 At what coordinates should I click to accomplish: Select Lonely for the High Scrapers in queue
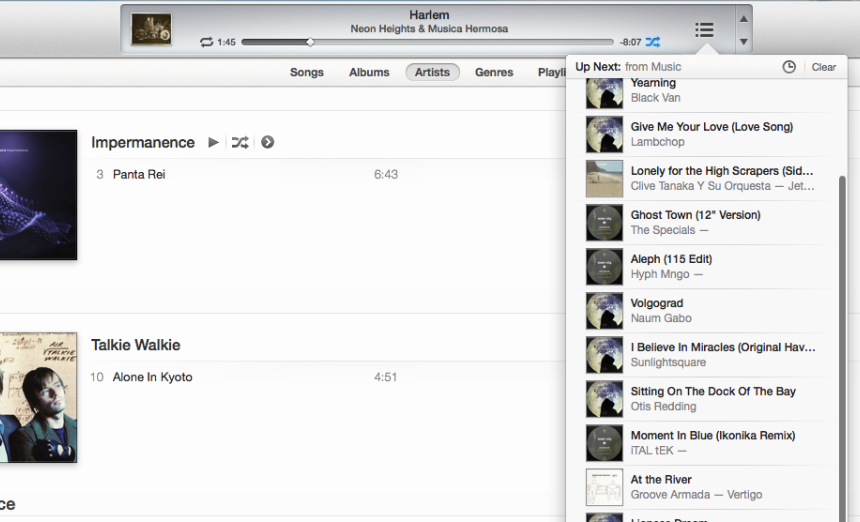708,178
